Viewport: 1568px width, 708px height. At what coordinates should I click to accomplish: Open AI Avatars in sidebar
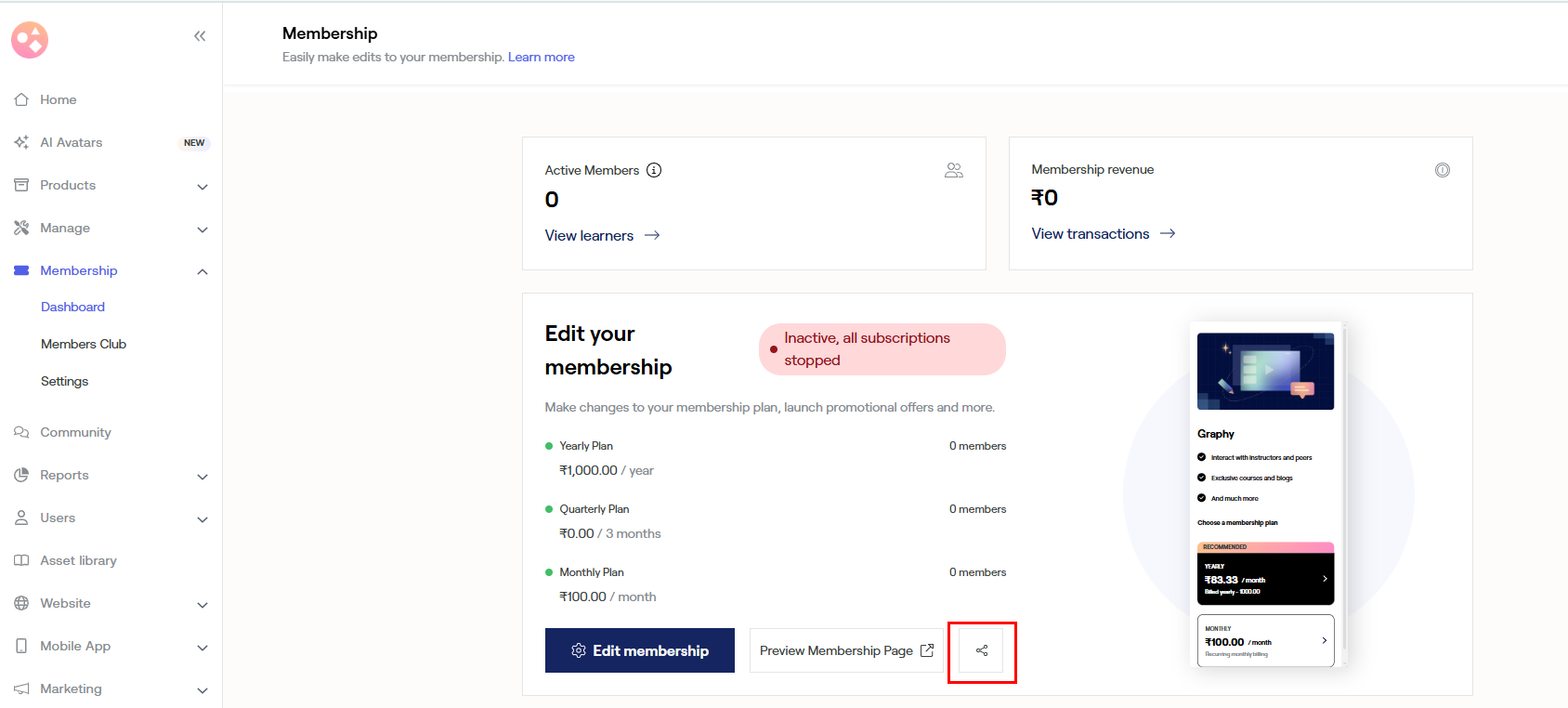pos(71,142)
